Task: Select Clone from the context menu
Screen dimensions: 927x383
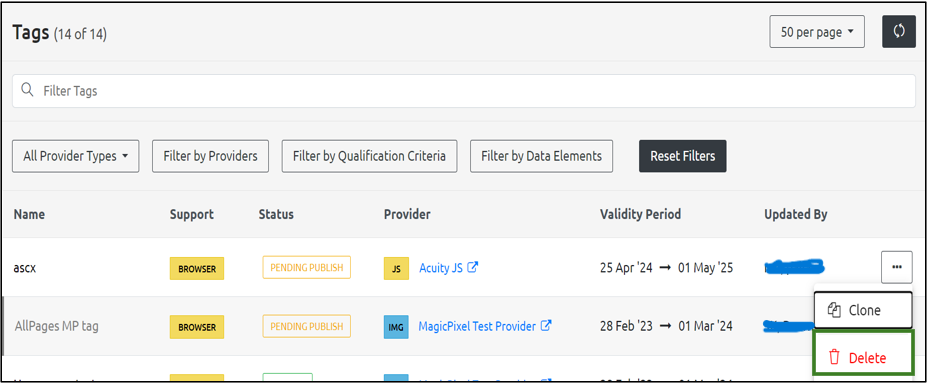Action: tap(863, 310)
